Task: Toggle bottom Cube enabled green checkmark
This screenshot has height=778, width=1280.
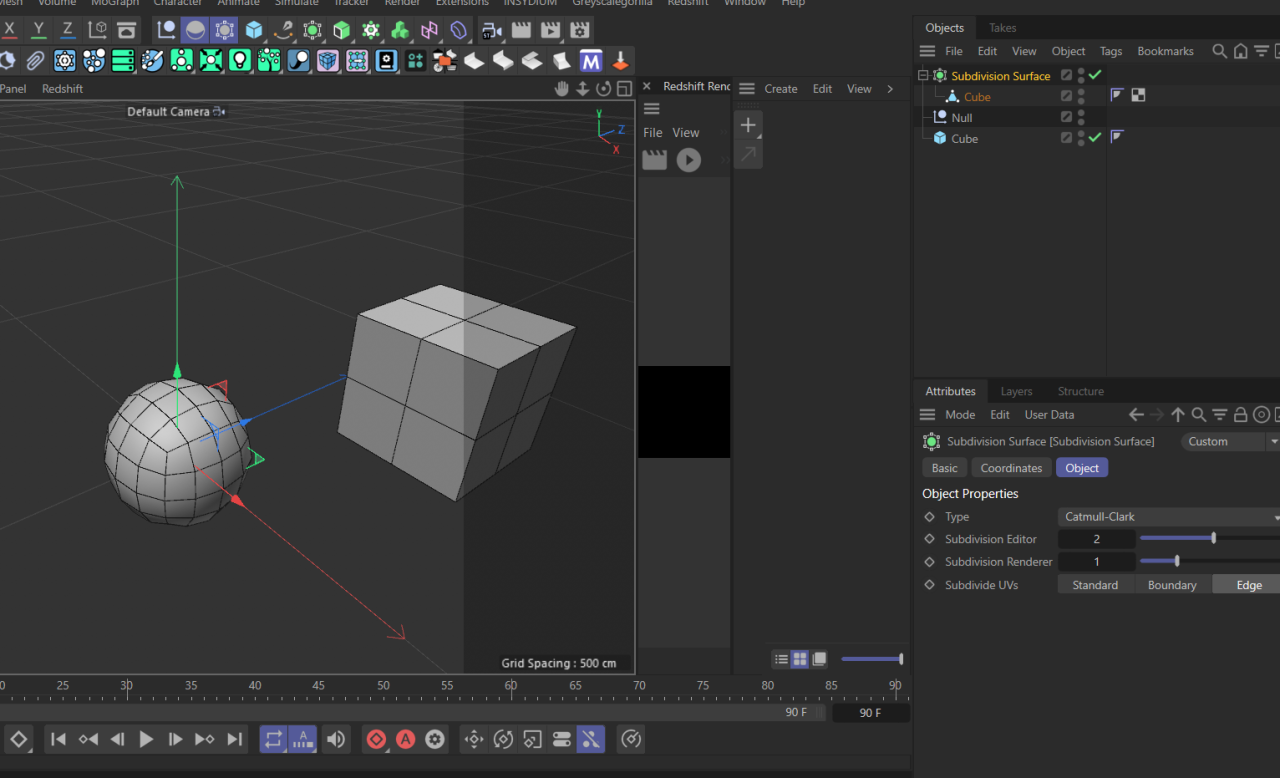Action: point(1095,138)
